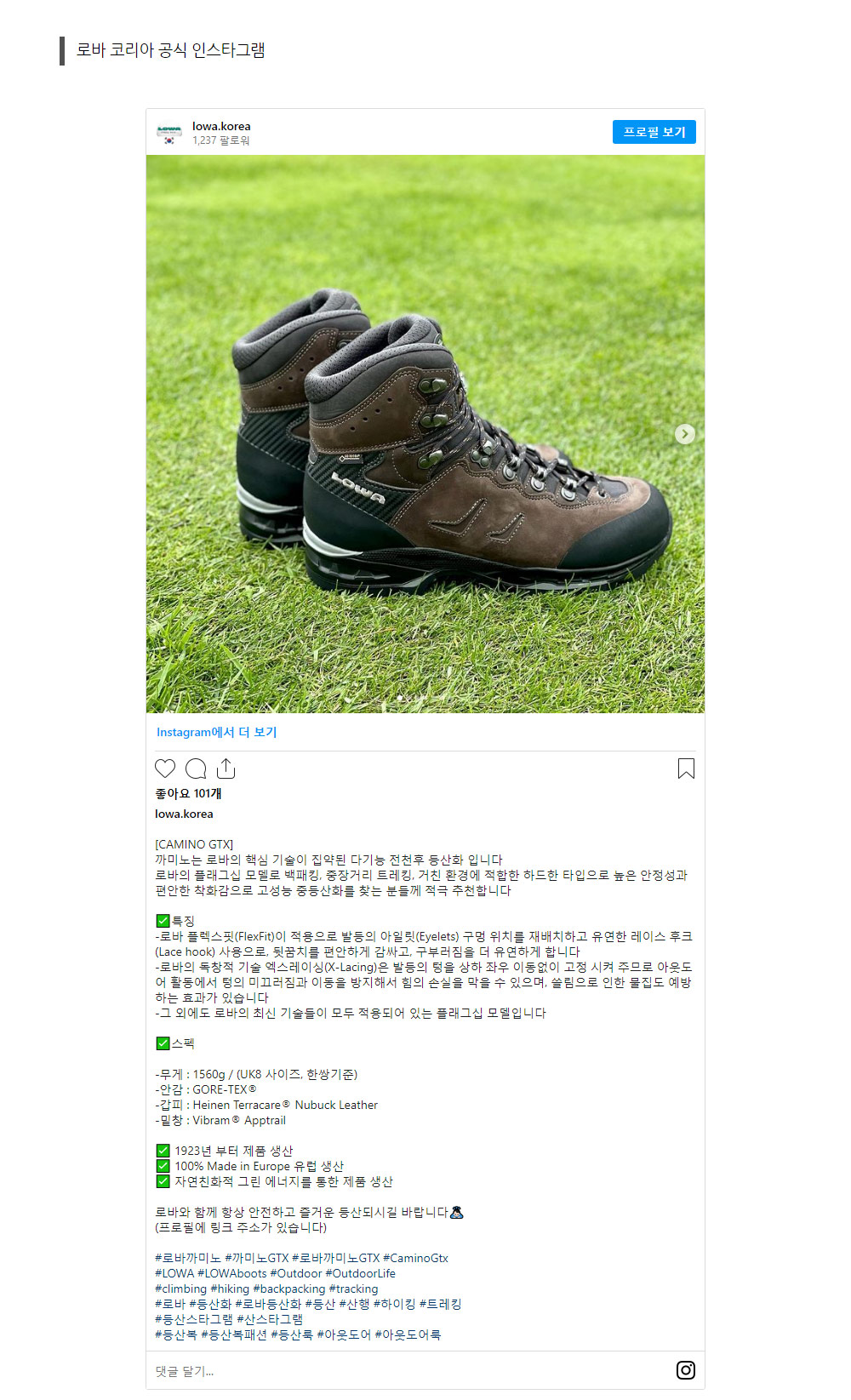View the likes count '좋아요 101개'

[188, 793]
